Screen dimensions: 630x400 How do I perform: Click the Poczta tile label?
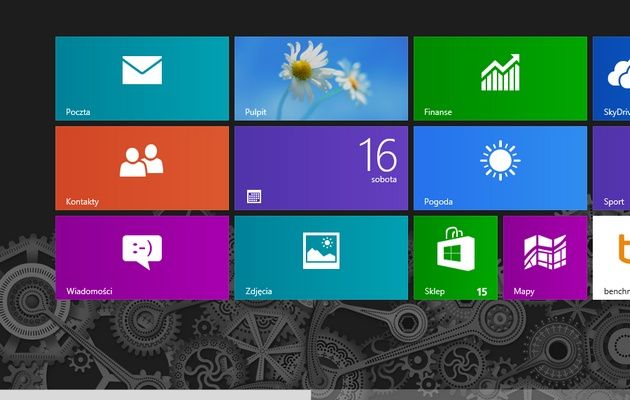coord(78,112)
